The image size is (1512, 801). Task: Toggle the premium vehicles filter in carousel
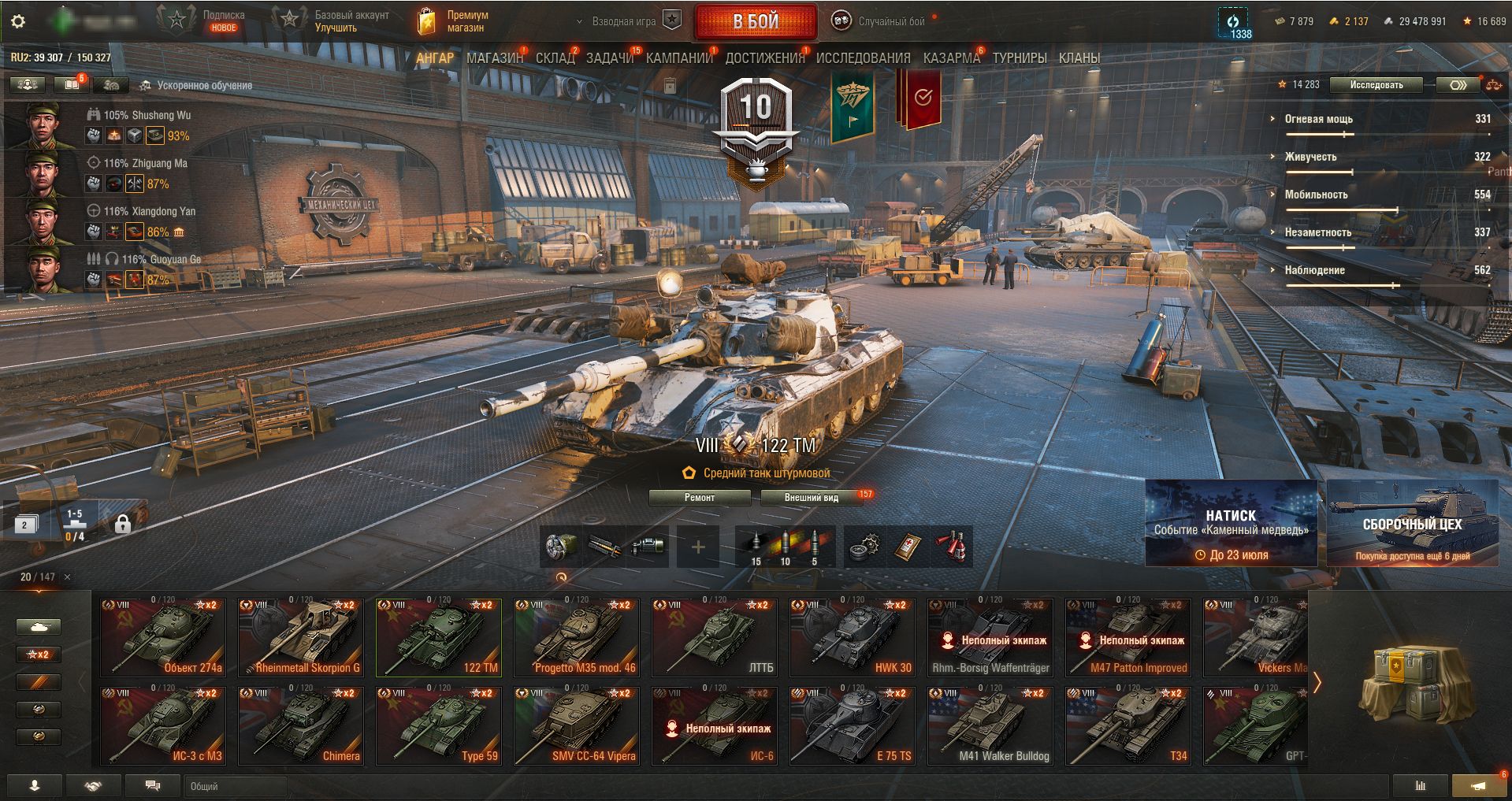(39, 682)
